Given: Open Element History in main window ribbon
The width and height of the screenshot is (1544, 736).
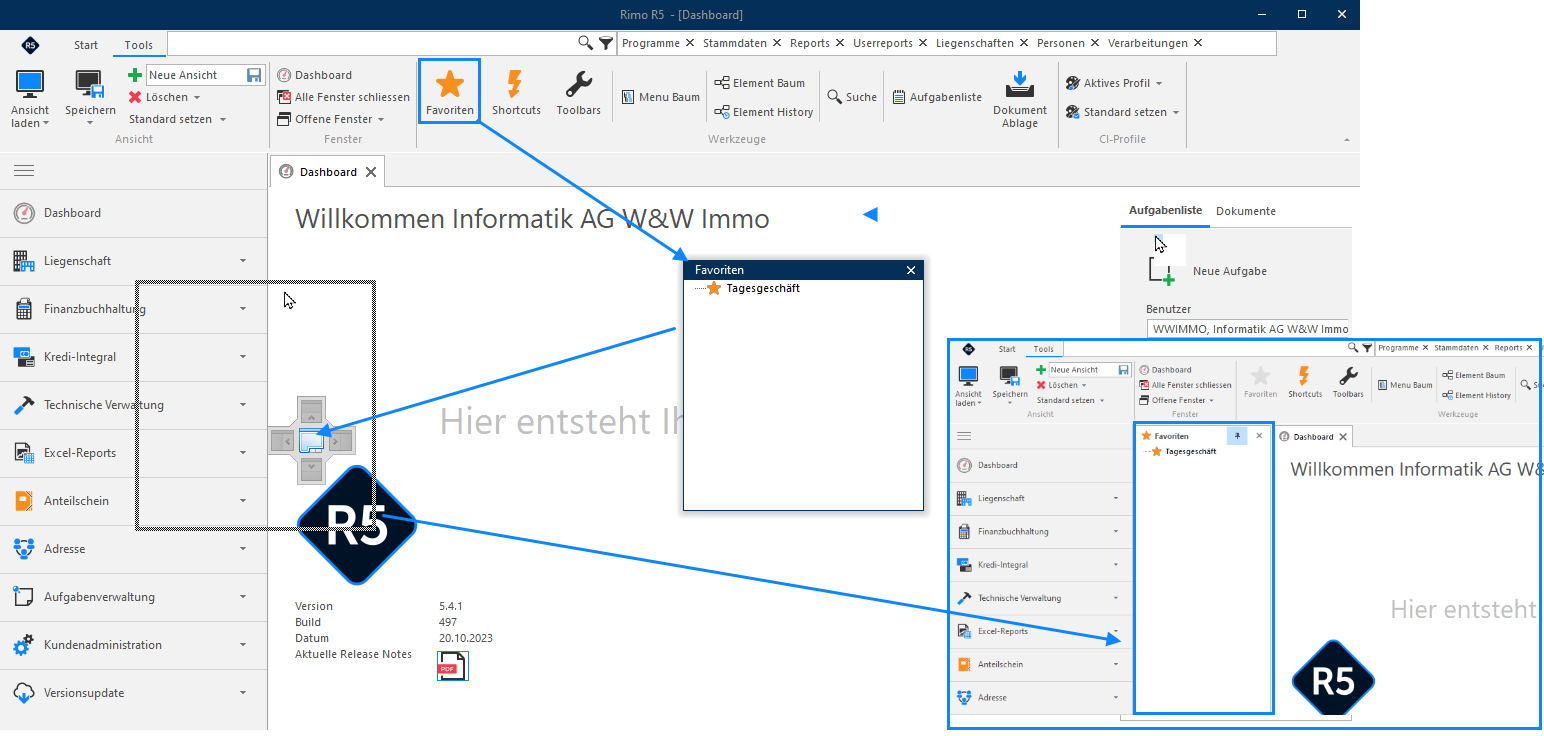Looking at the screenshot, I should pyautogui.click(x=764, y=112).
